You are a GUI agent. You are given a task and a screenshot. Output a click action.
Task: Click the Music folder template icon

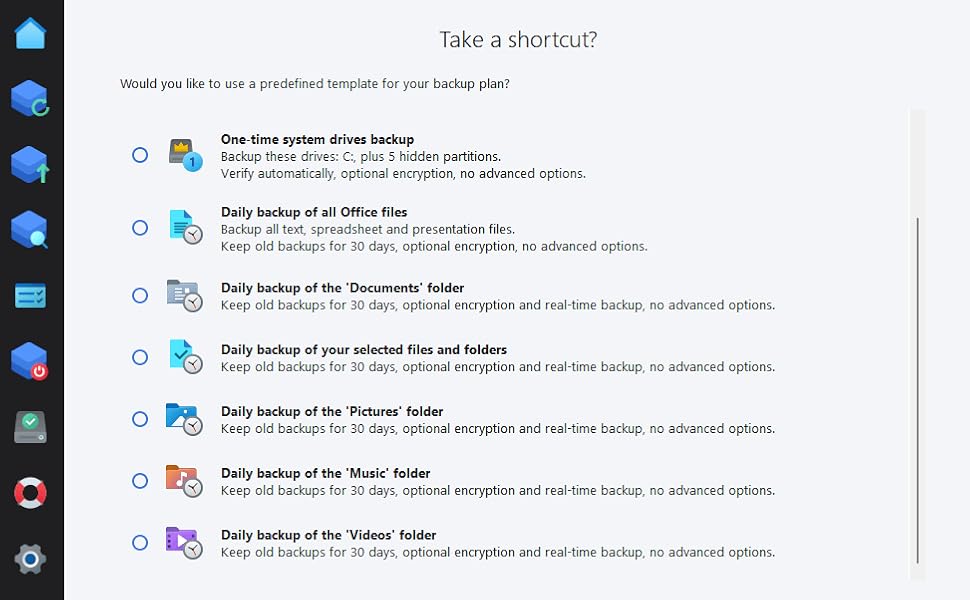point(184,481)
